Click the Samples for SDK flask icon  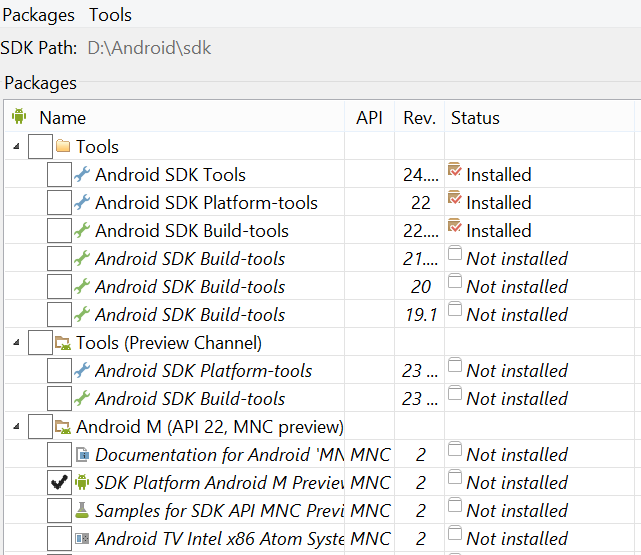[82, 510]
